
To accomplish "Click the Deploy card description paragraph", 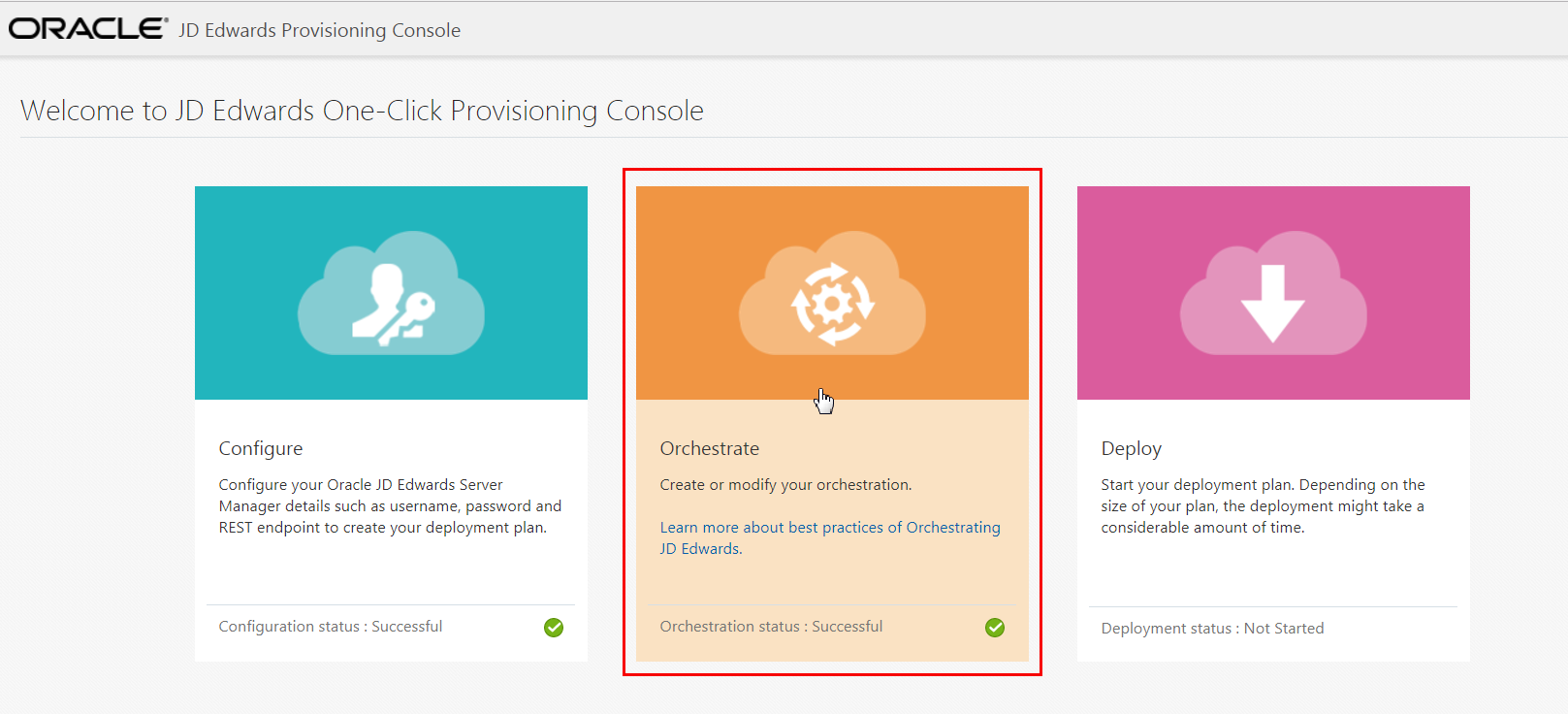I will coord(1263,506).
